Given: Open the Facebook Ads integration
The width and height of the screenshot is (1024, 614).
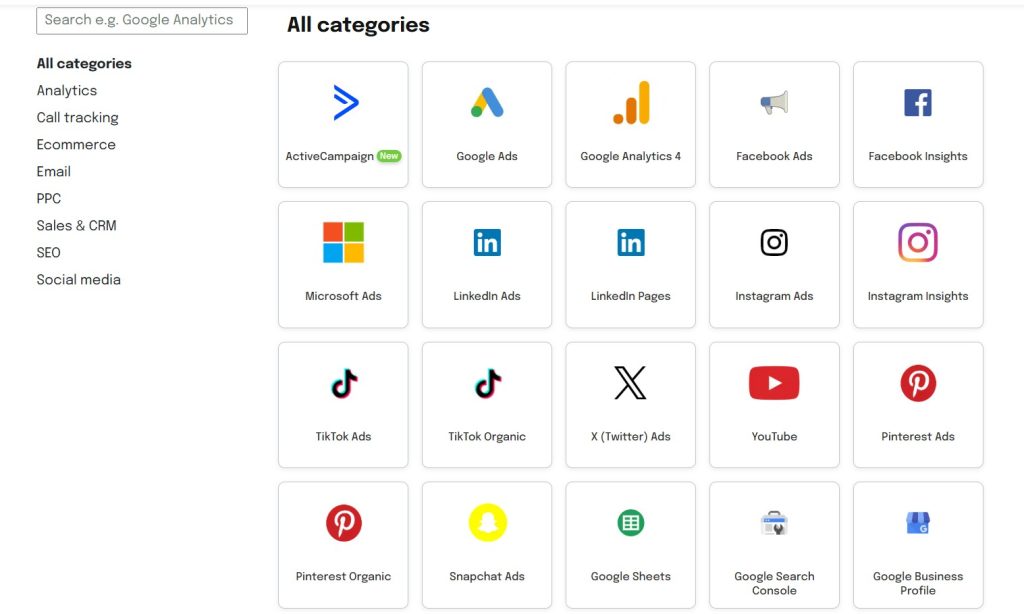Looking at the screenshot, I should 774,122.
